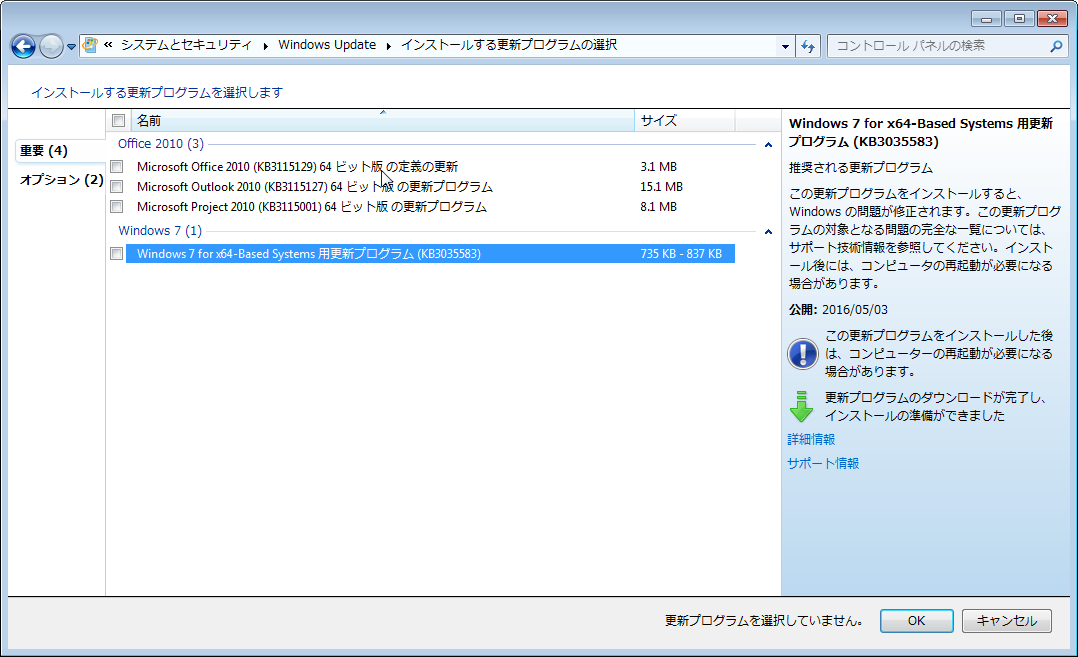Select the Microsoft Project 2010 (KB3115001) row
The image size is (1078, 657).
430,206
